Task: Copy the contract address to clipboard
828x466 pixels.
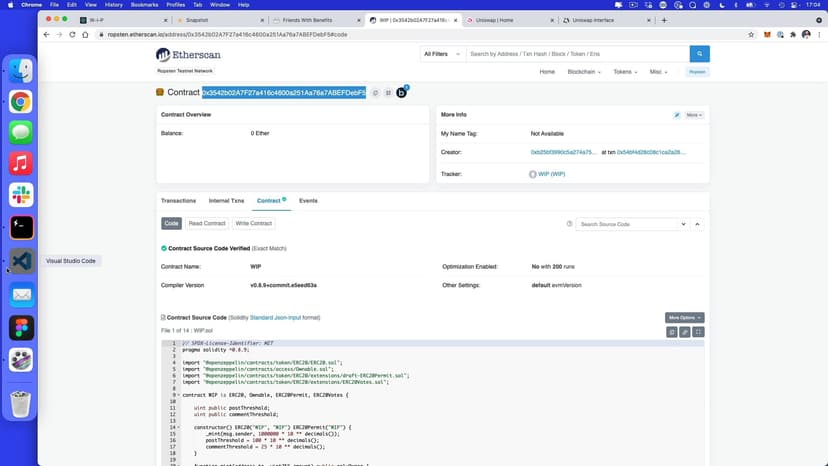Action: coord(375,93)
